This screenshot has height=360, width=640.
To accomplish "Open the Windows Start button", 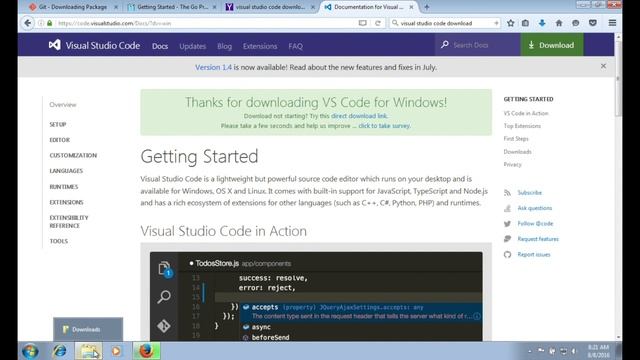I will tap(30, 351).
